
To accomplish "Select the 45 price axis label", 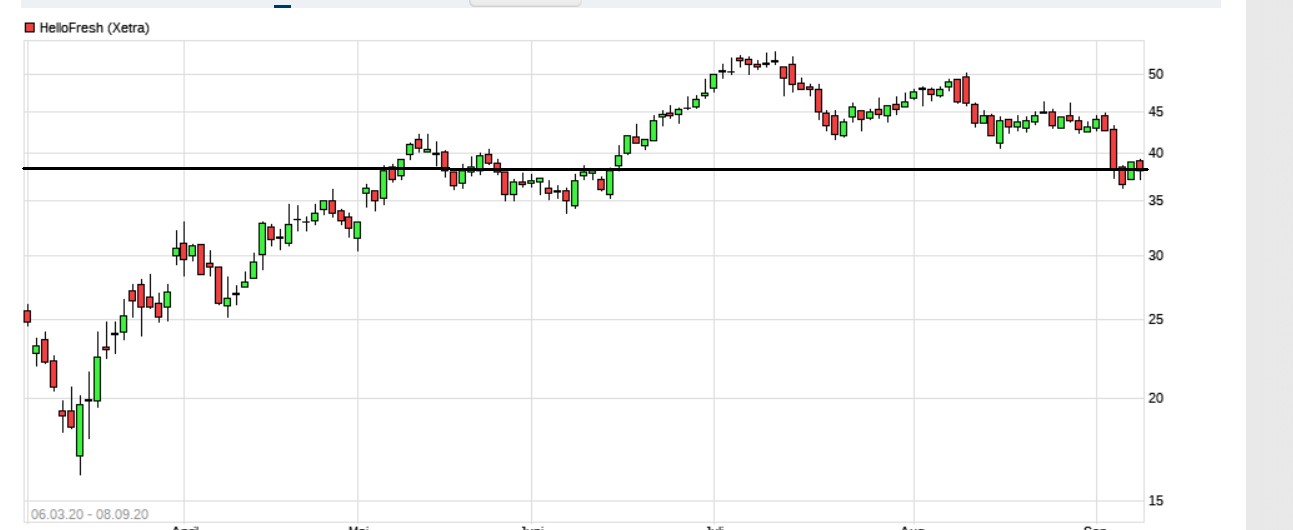I will pyautogui.click(x=1156, y=112).
